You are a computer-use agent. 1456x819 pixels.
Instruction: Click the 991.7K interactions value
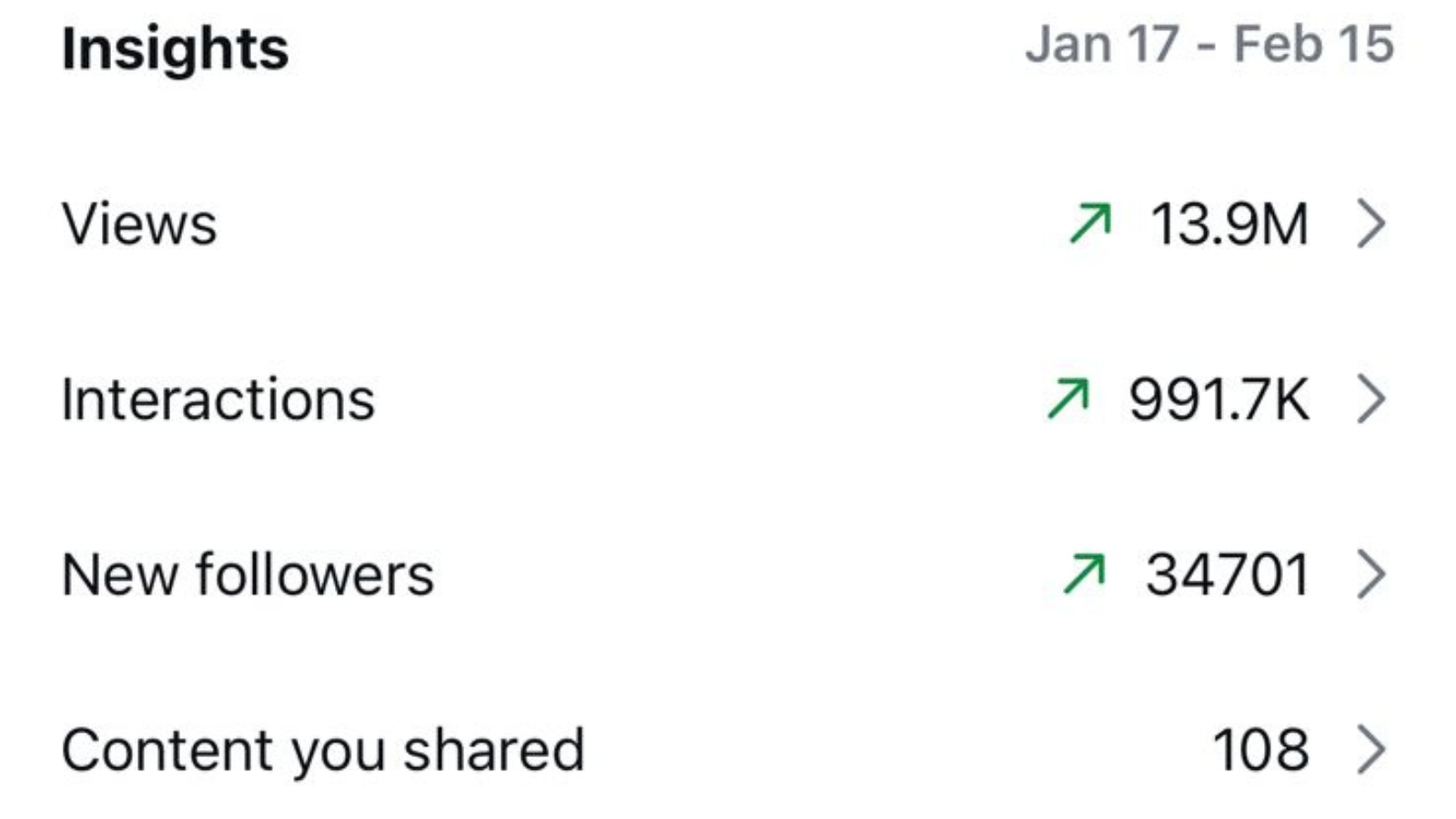(1219, 398)
